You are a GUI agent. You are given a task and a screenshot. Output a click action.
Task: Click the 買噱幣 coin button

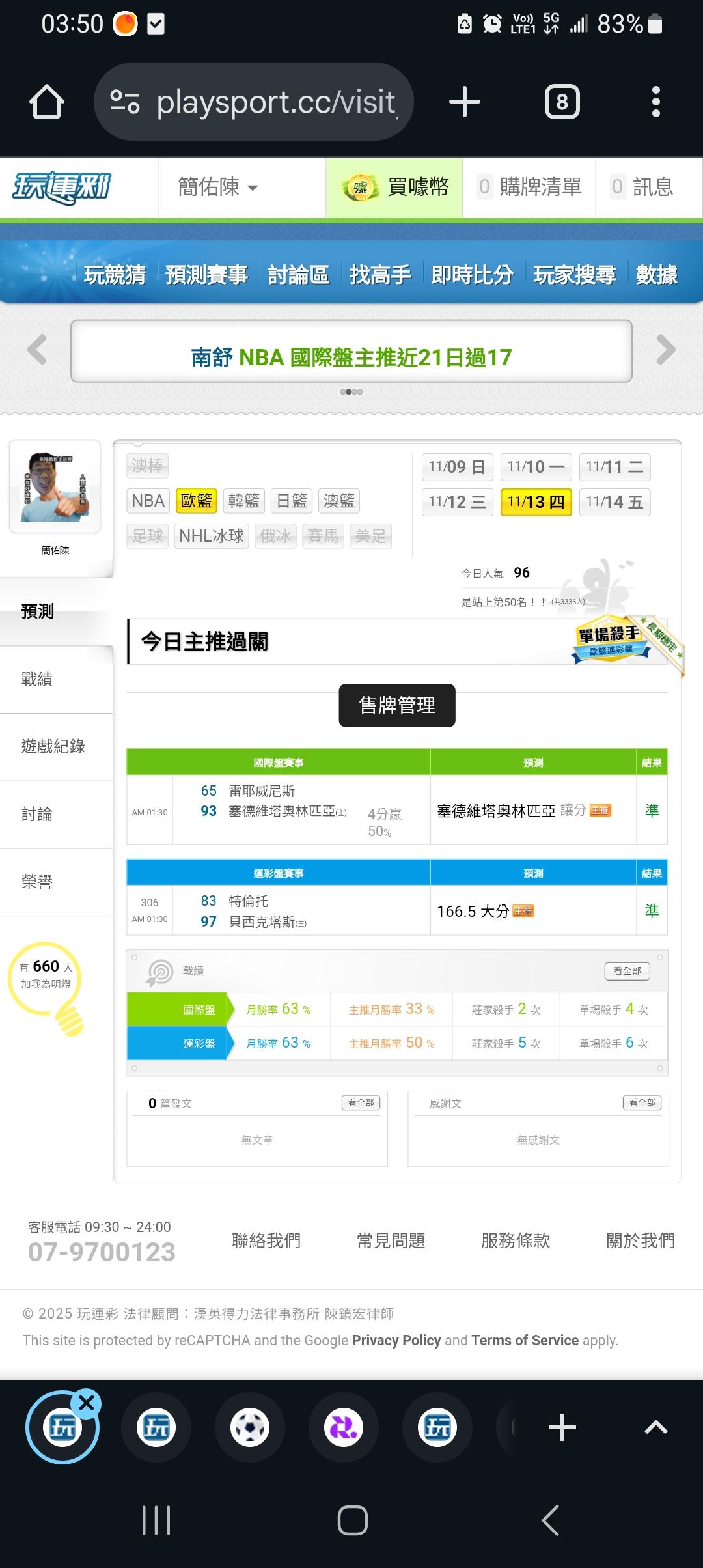click(395, 188)
